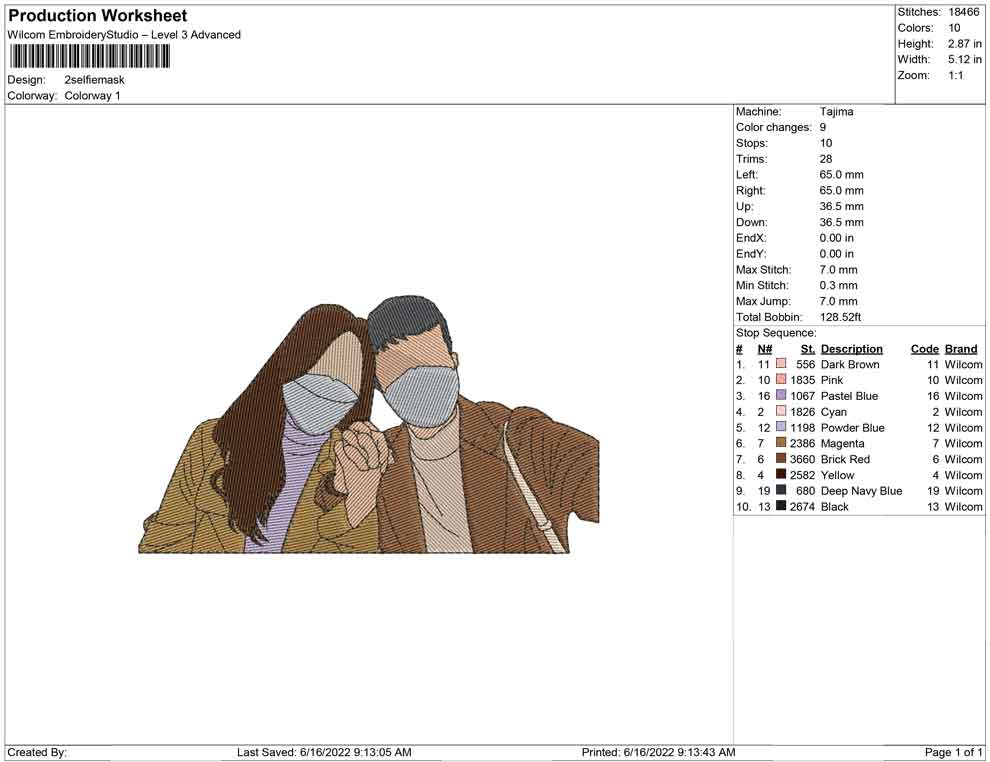Click the Brand column header

point(961,348)
